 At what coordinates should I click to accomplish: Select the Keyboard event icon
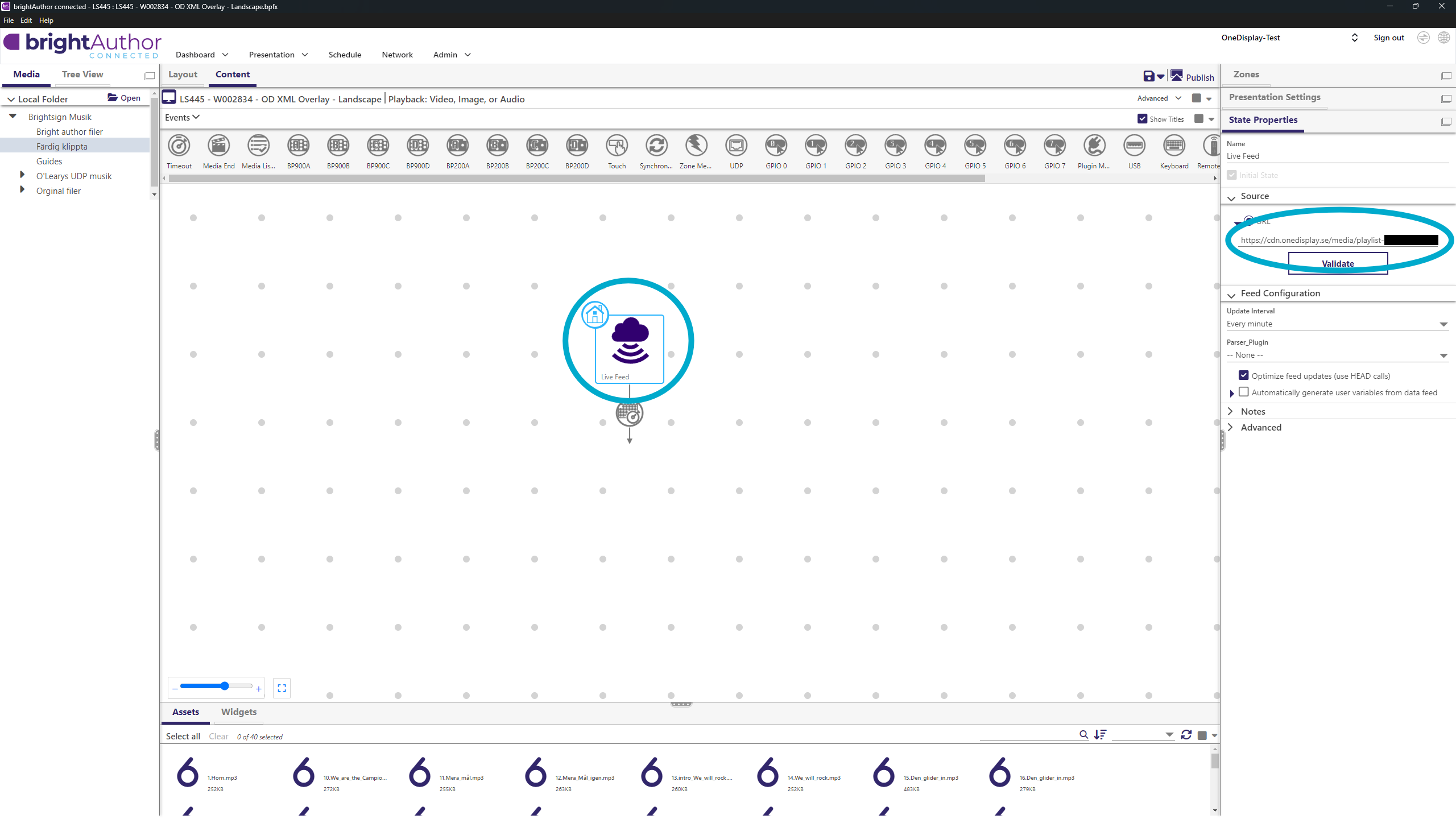tap(1174, 146)
